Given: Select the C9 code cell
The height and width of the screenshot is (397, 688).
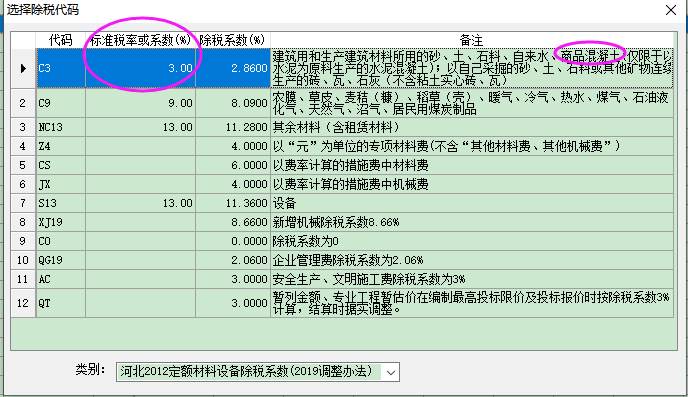Looking at the screenshot, I should [61, 103].
